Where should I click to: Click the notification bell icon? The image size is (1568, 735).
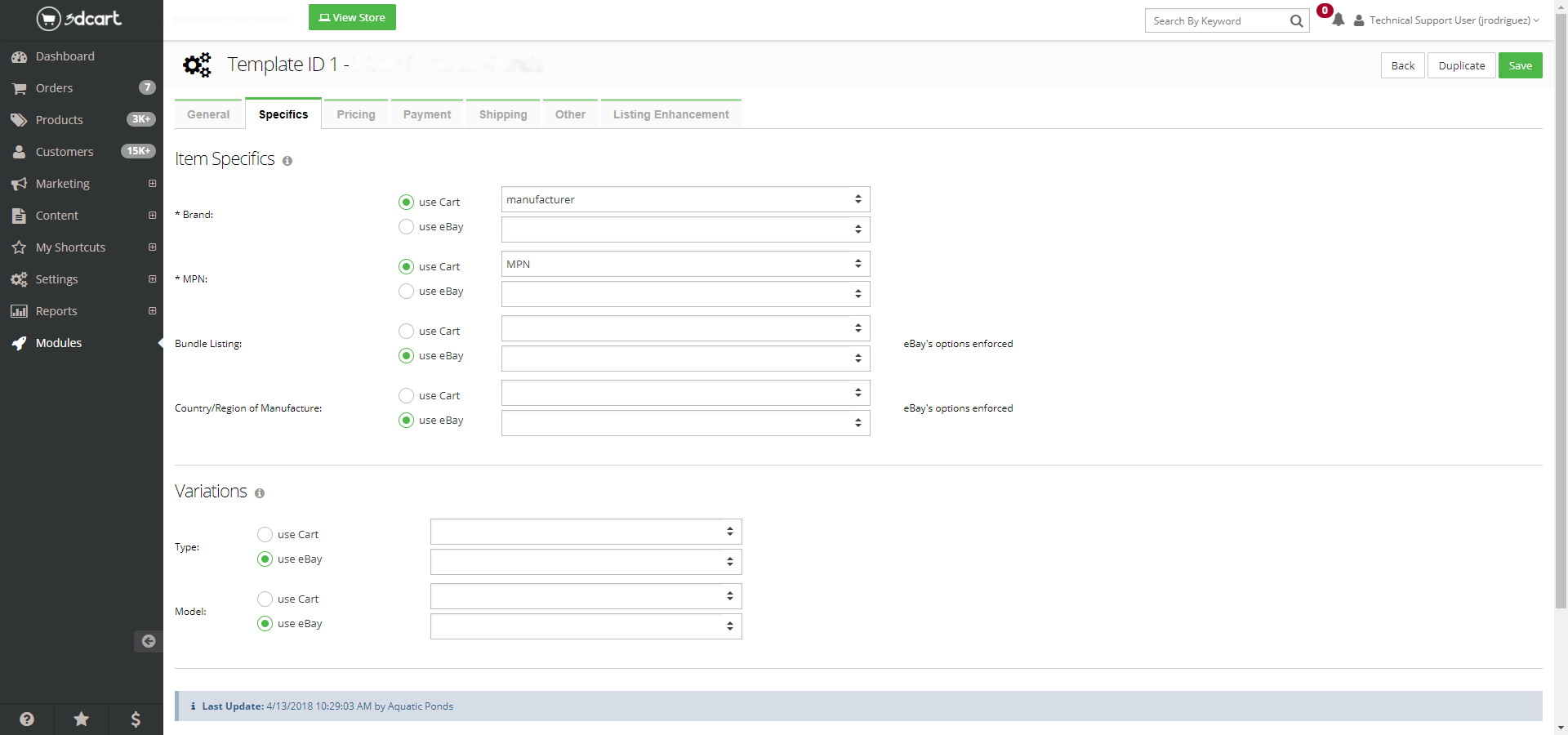[x=1338, y=20]
